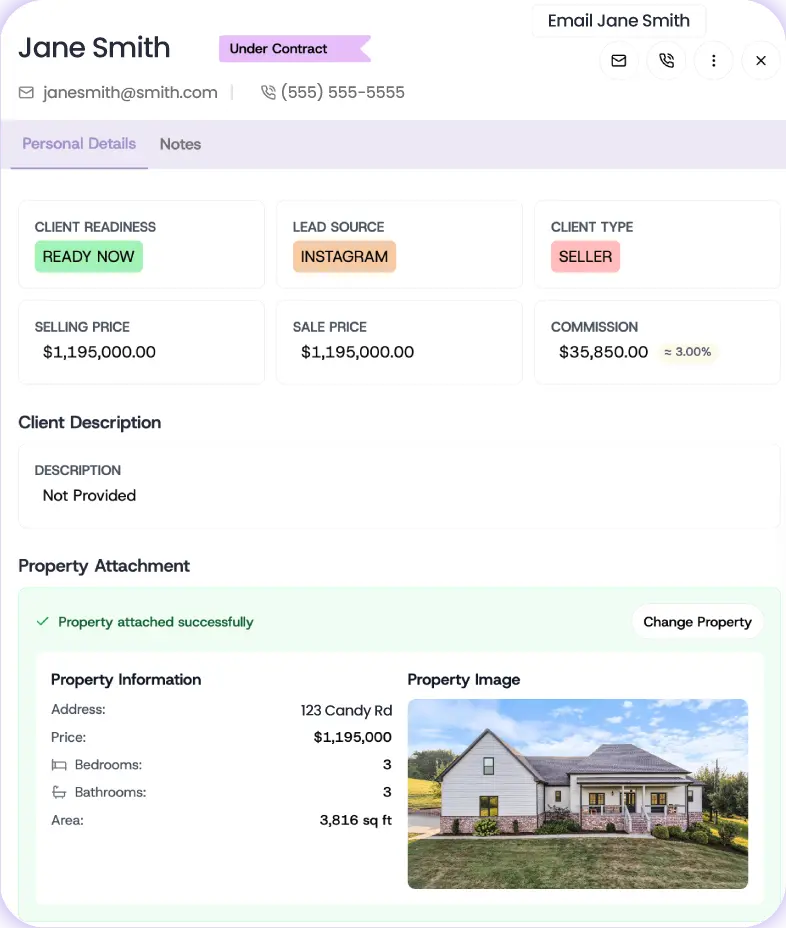
Task: Switch to the Notes tab
Action: [x=180, y=144]
